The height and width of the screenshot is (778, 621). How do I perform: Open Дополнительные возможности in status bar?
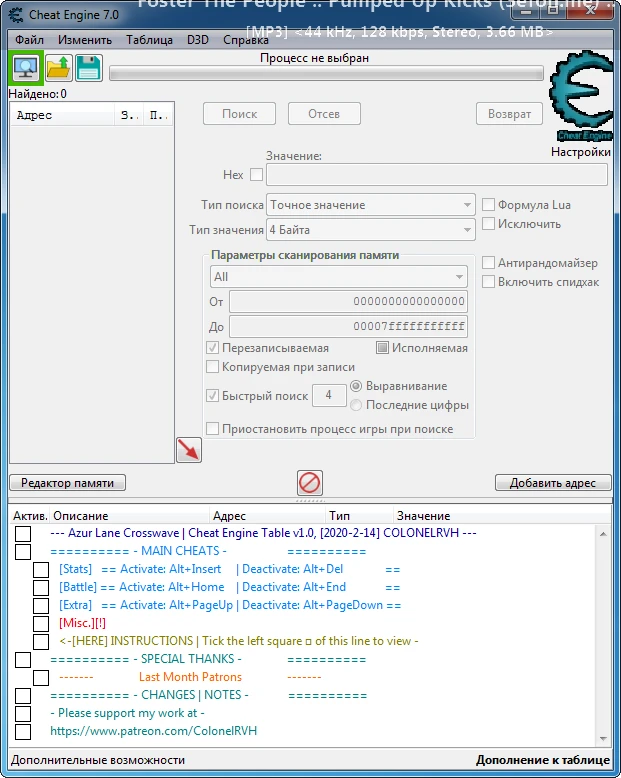98,760
